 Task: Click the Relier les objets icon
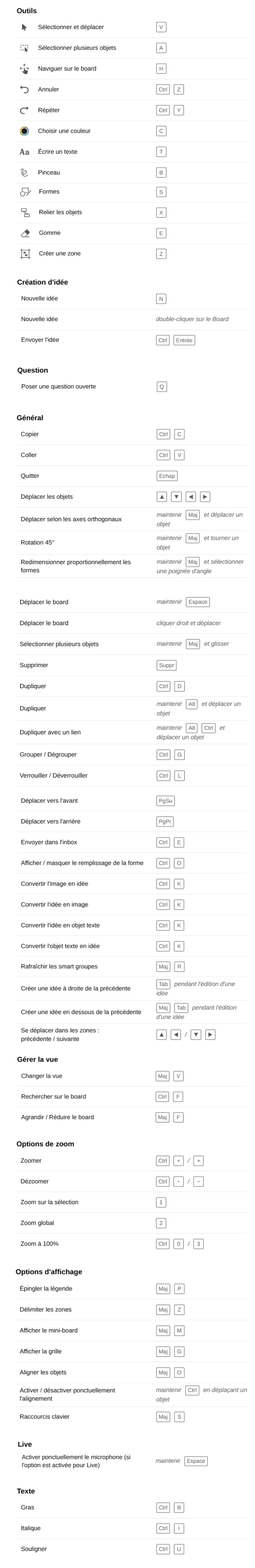click(26, 212)
